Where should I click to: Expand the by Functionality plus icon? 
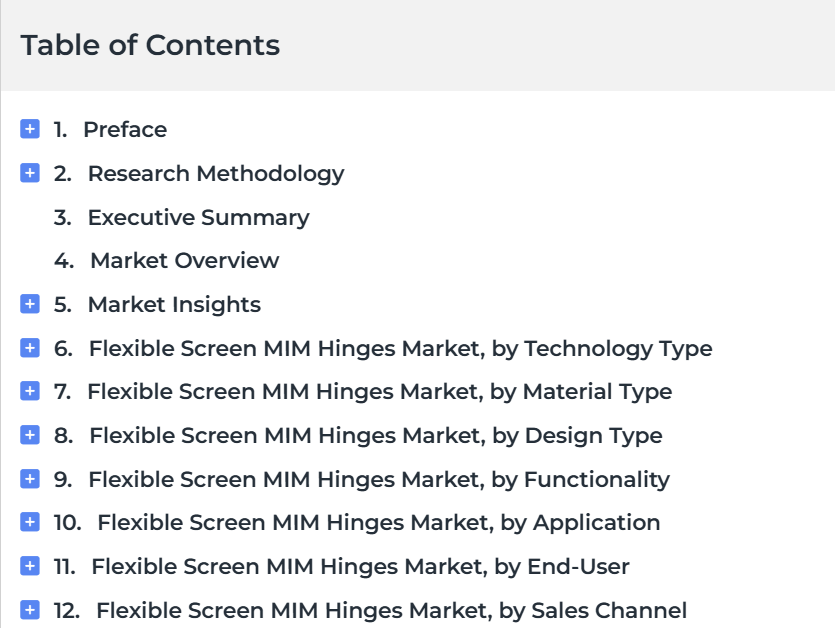(30, 479)
